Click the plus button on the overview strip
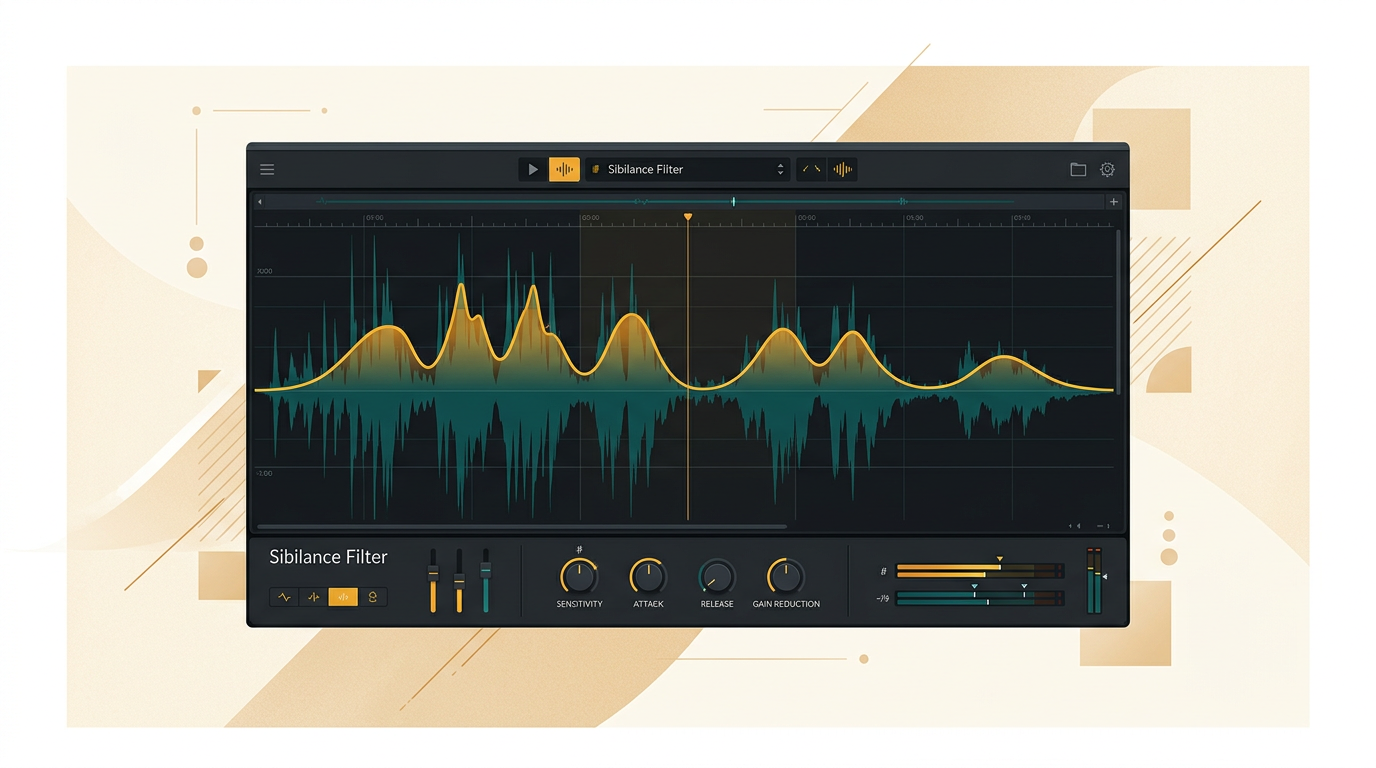The image size is (1376, 768). click(x=1114, y=202)
